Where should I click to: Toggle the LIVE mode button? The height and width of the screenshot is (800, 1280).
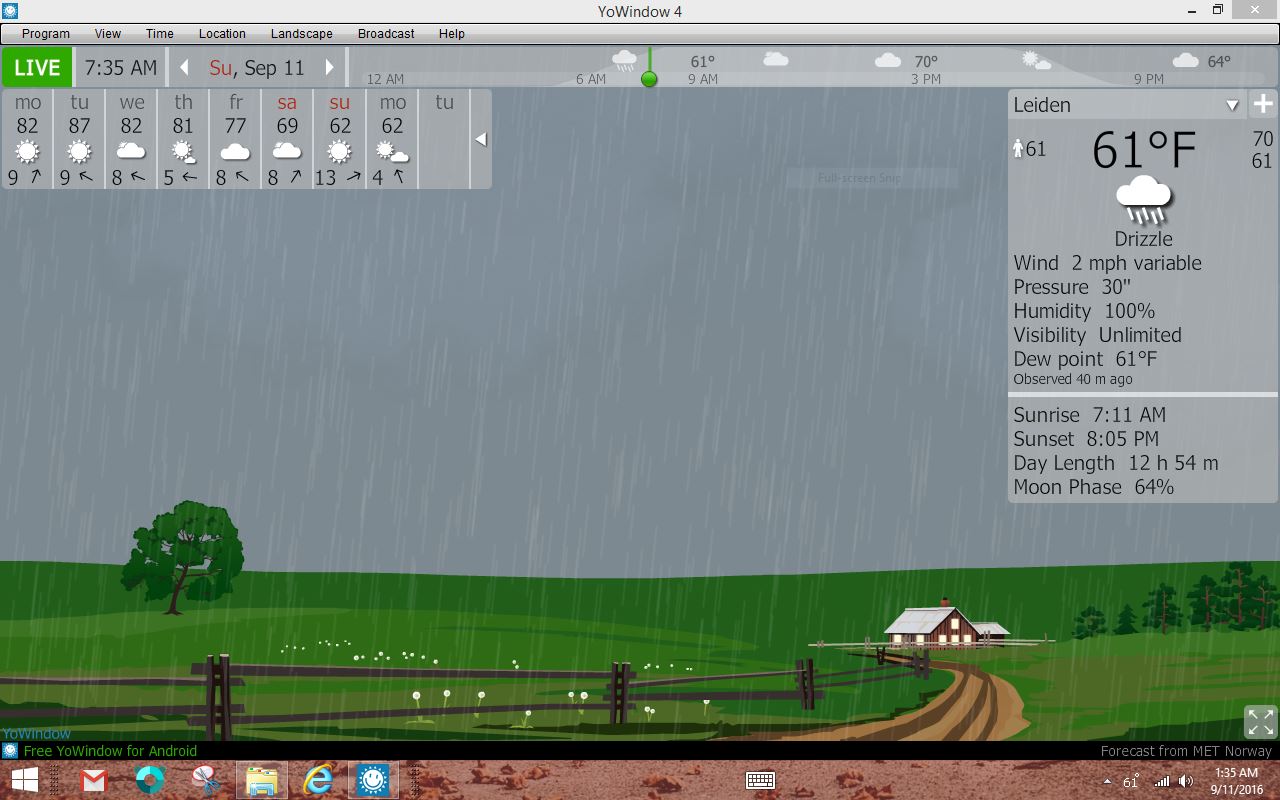coord(37,68)
